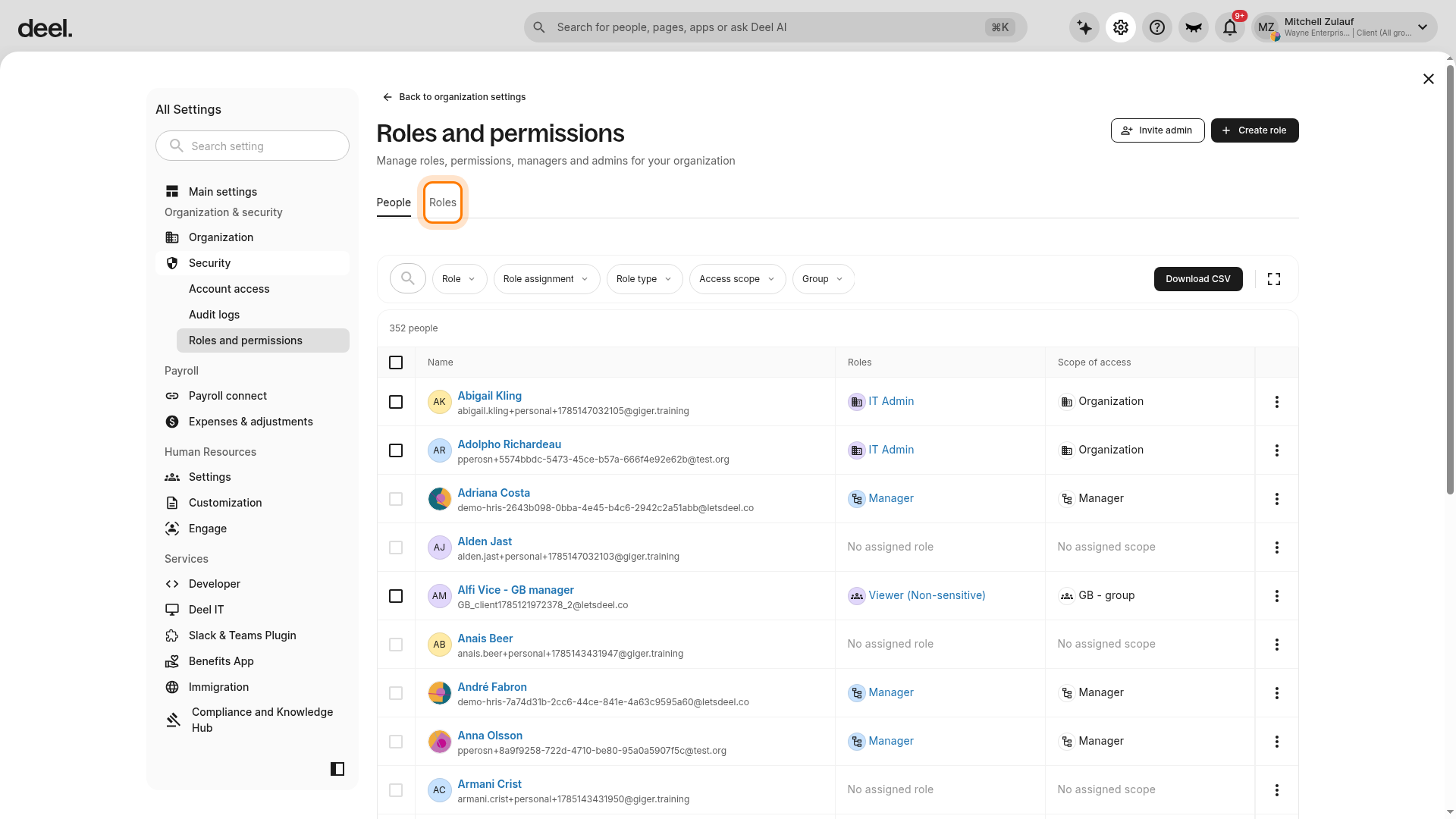Open row options for Armani Crist
The image size is (1456, 819).
pyautogui.click(x=1277, y=790)
